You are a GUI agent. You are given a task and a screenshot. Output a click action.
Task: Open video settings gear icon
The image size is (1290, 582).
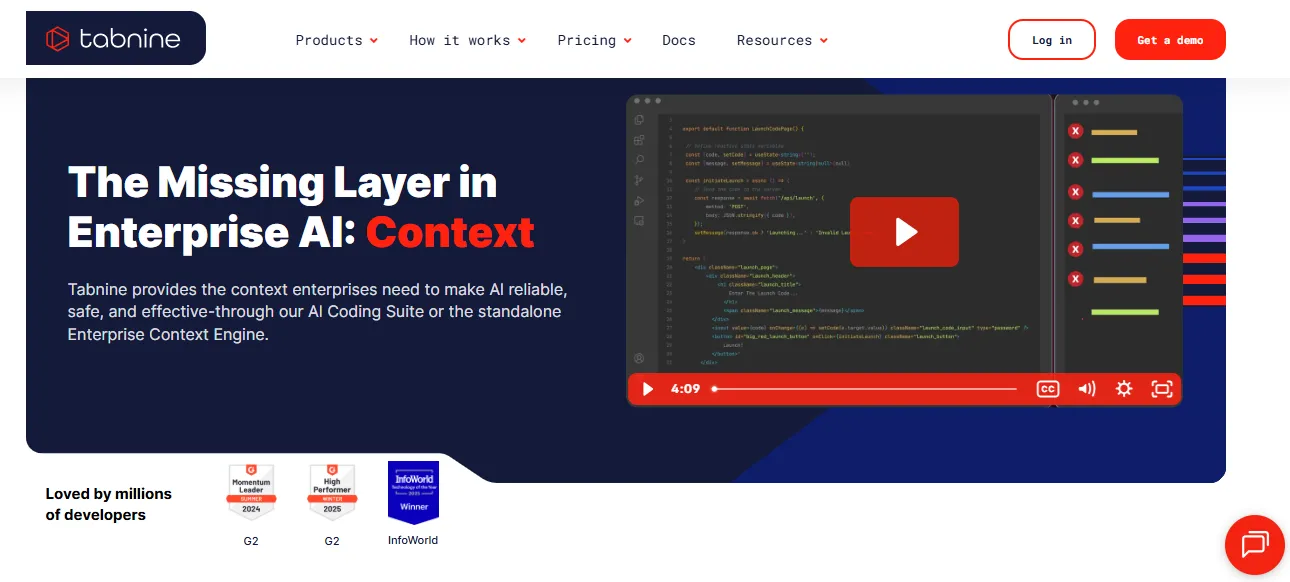click(1124, 389)
